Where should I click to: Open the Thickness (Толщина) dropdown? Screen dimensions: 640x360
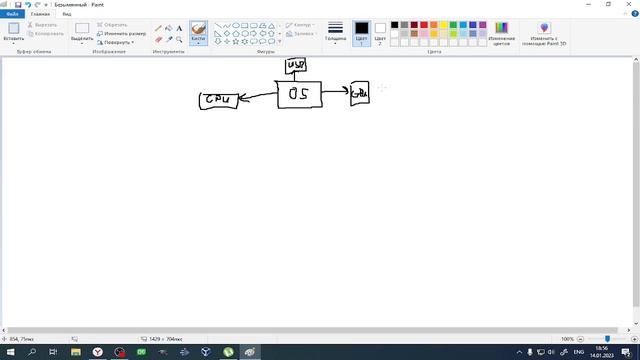pyautogui.click(x=335, y=33)
